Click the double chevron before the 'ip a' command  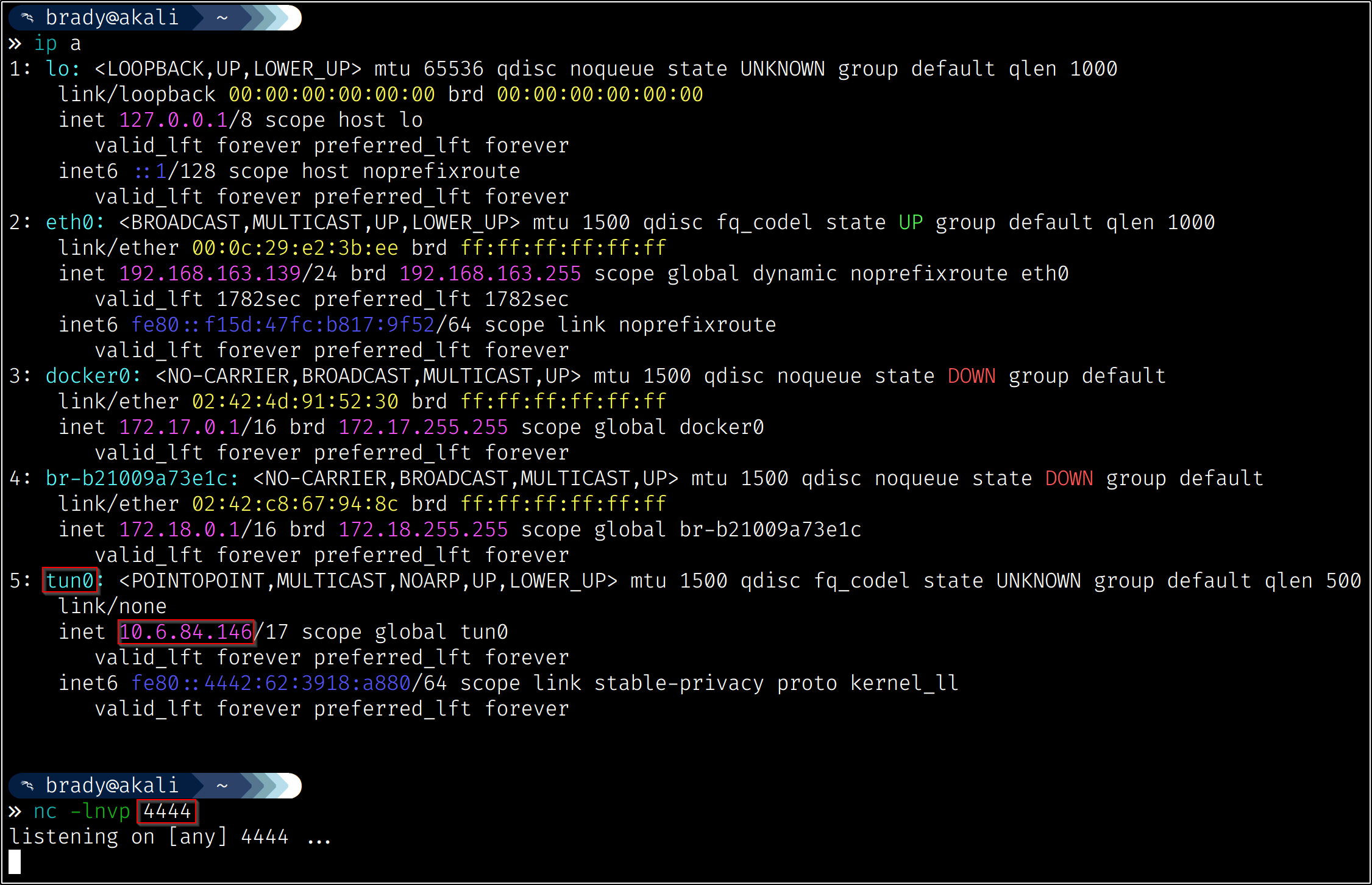[x=15, y=44]
